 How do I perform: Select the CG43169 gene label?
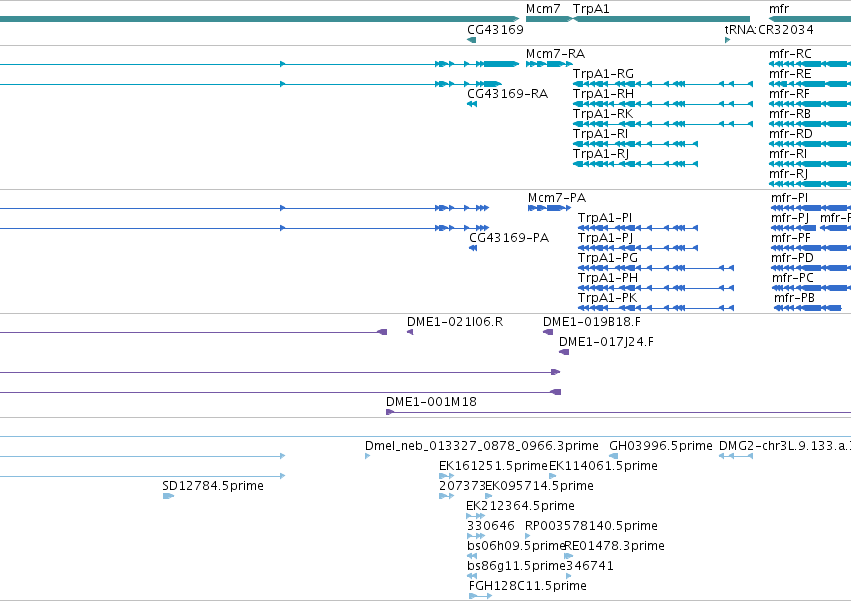pos(495,29)
